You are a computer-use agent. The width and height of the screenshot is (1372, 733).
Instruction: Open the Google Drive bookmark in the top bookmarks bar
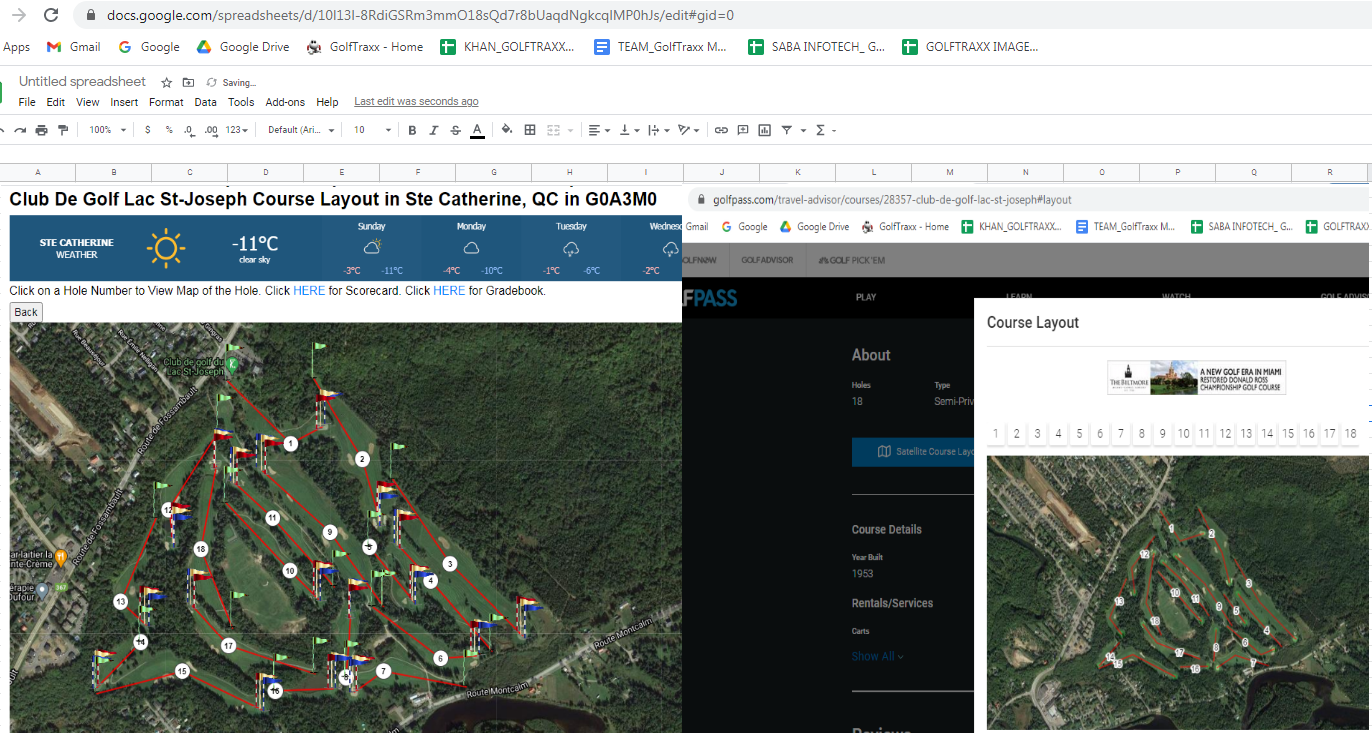click(x=242, y=47)
